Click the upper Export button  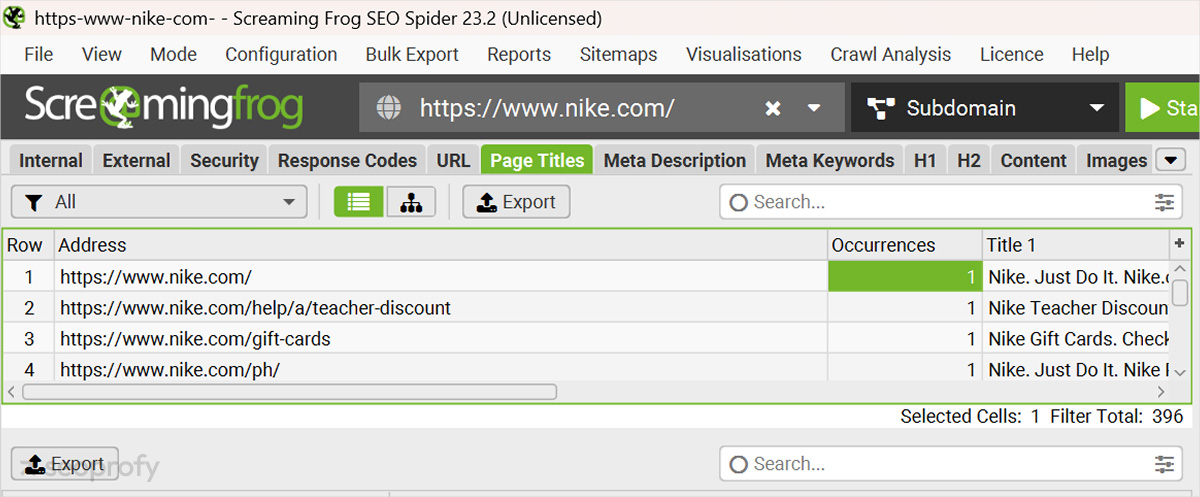516,202
